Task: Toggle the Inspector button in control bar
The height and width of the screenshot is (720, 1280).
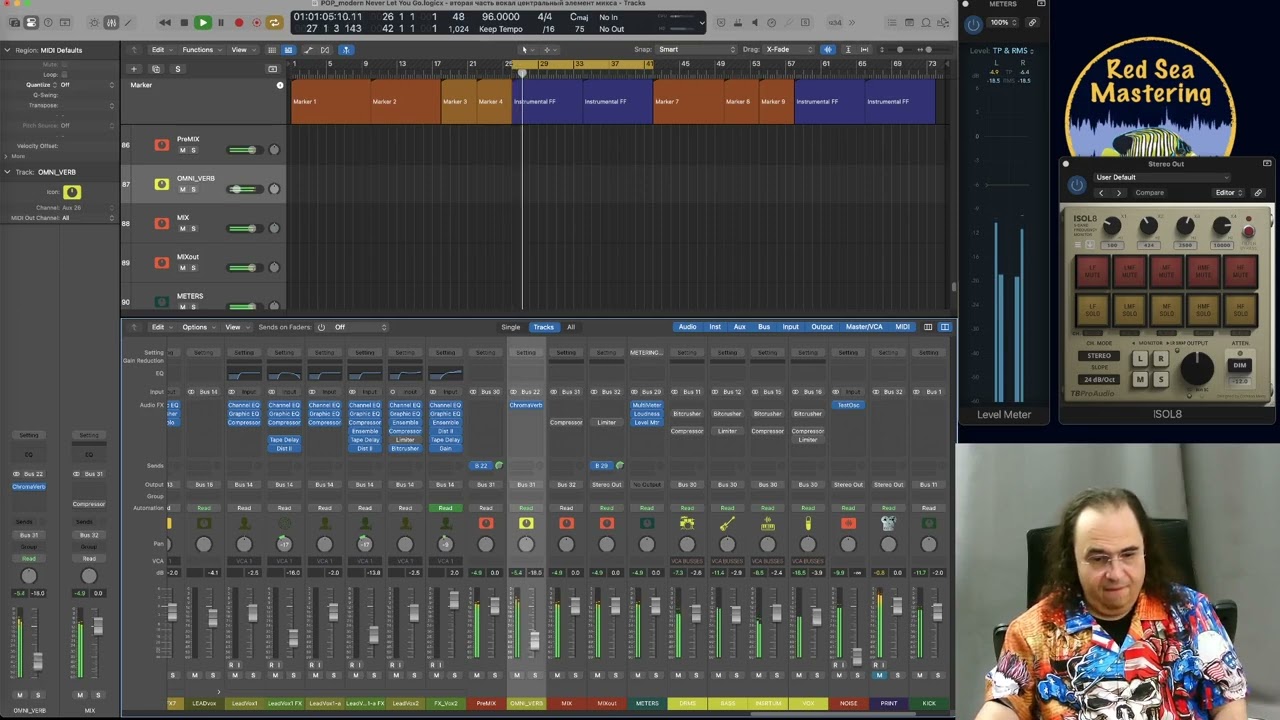Action: point(30,22)
